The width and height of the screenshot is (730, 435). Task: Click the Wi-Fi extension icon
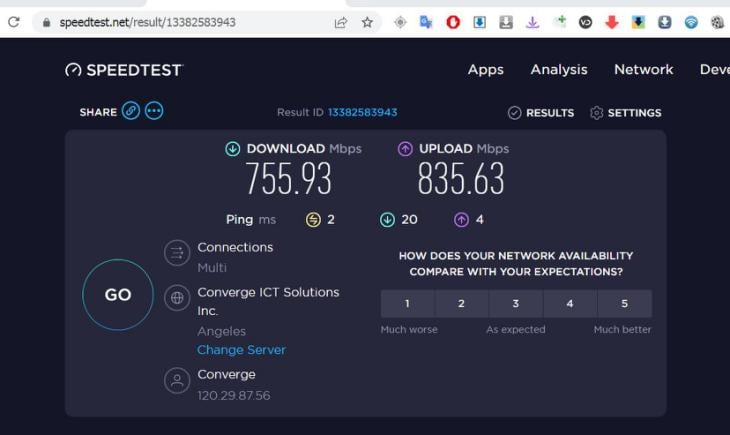pyautogui.click(x=691, y=22)
